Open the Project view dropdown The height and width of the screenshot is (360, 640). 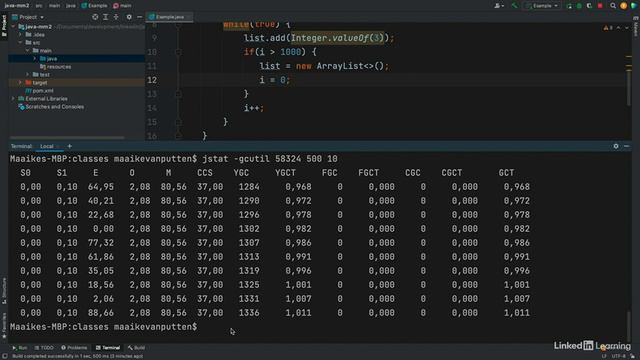tap(28, 17)
